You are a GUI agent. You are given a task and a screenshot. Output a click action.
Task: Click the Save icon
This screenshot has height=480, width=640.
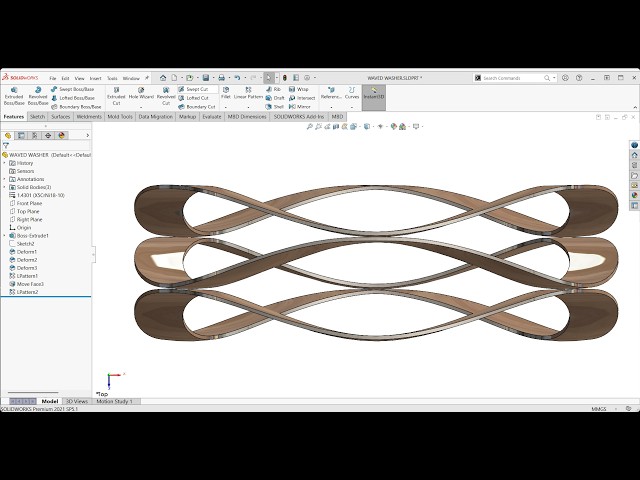coord(206,78)
